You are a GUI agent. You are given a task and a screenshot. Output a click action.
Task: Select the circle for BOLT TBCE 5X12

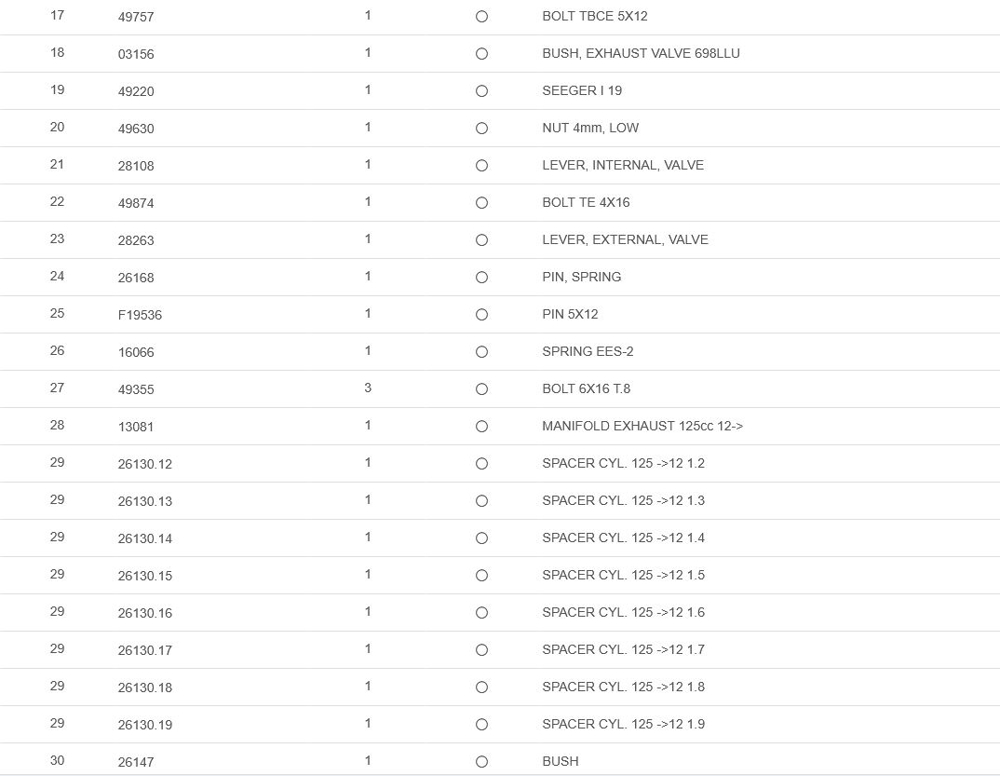click(x=482, y=17)
